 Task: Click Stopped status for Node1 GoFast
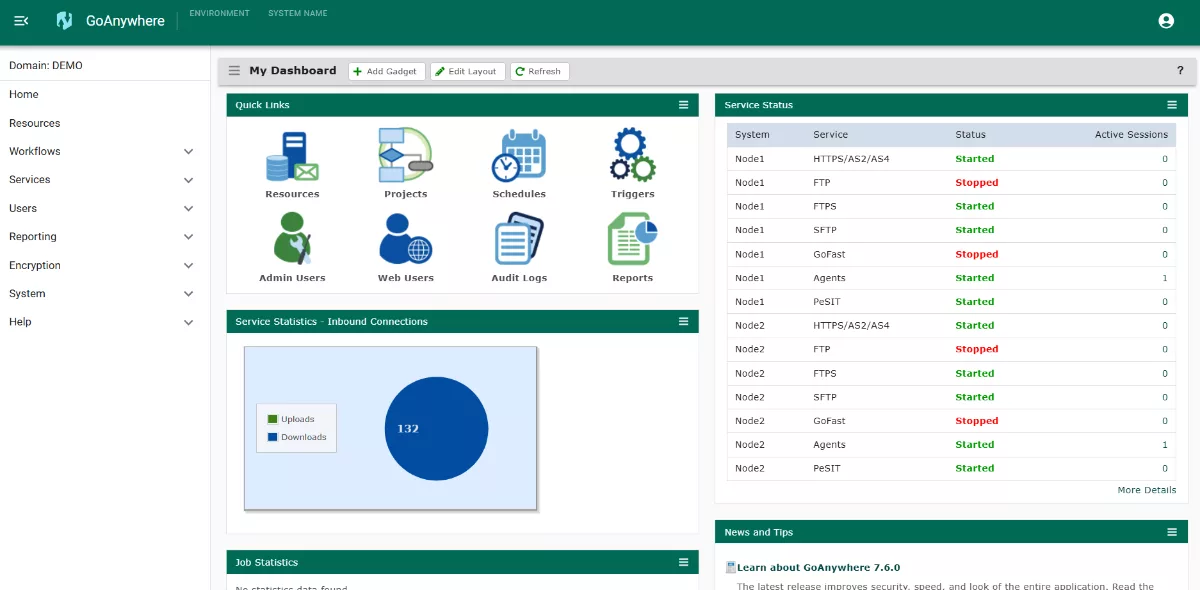point(977,254)
